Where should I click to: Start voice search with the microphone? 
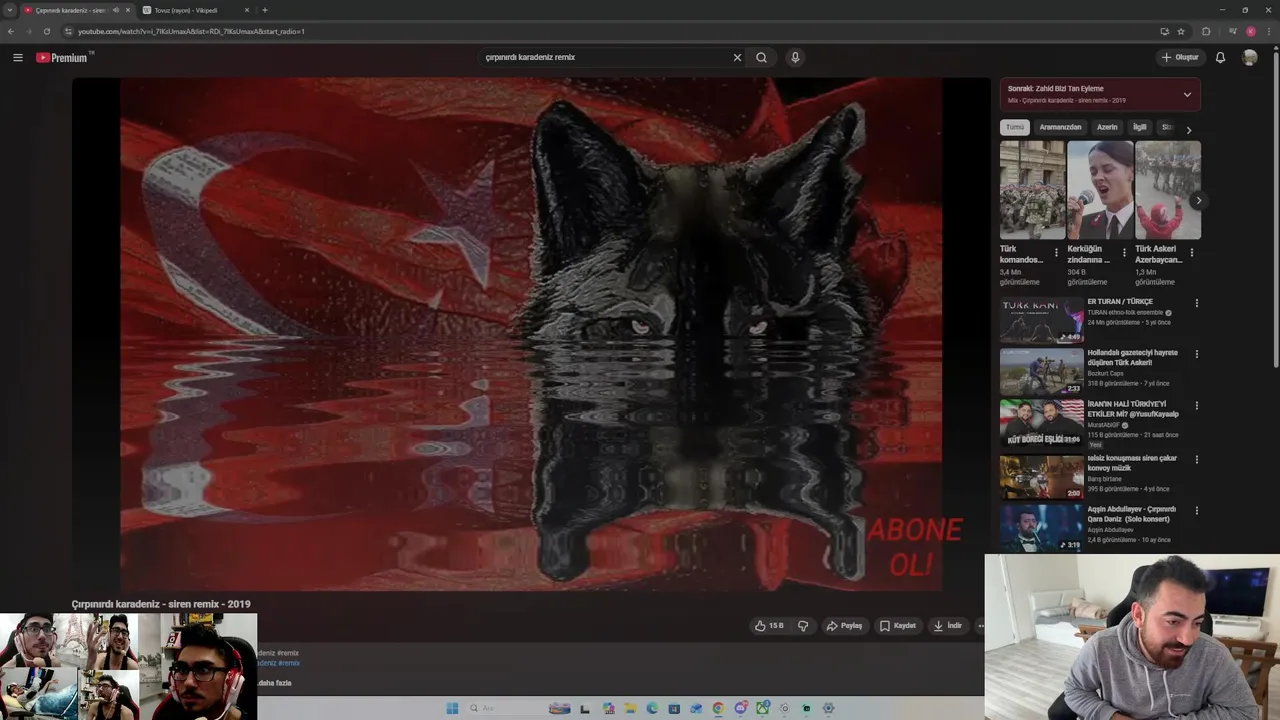(x=795, y=57)
